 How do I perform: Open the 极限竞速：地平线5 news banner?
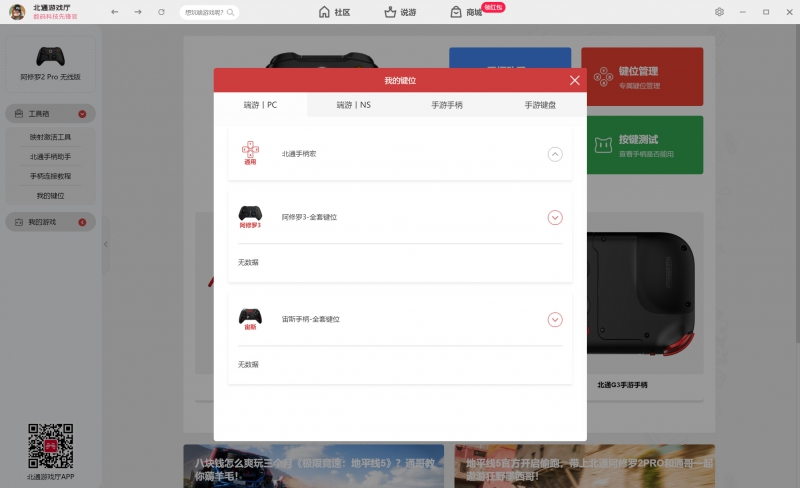pos(314,466)
